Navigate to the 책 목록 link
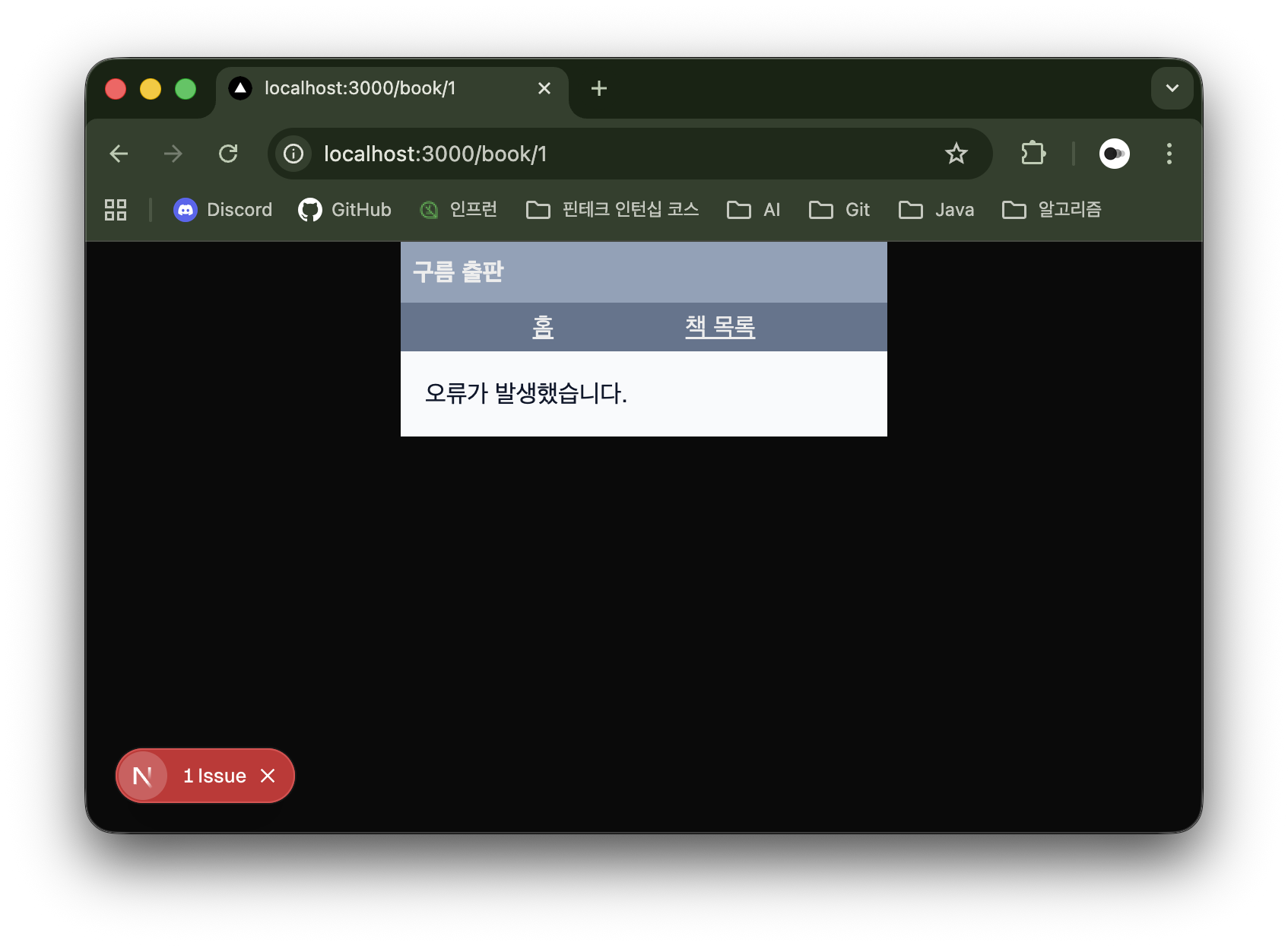 (x=719, y=327)
